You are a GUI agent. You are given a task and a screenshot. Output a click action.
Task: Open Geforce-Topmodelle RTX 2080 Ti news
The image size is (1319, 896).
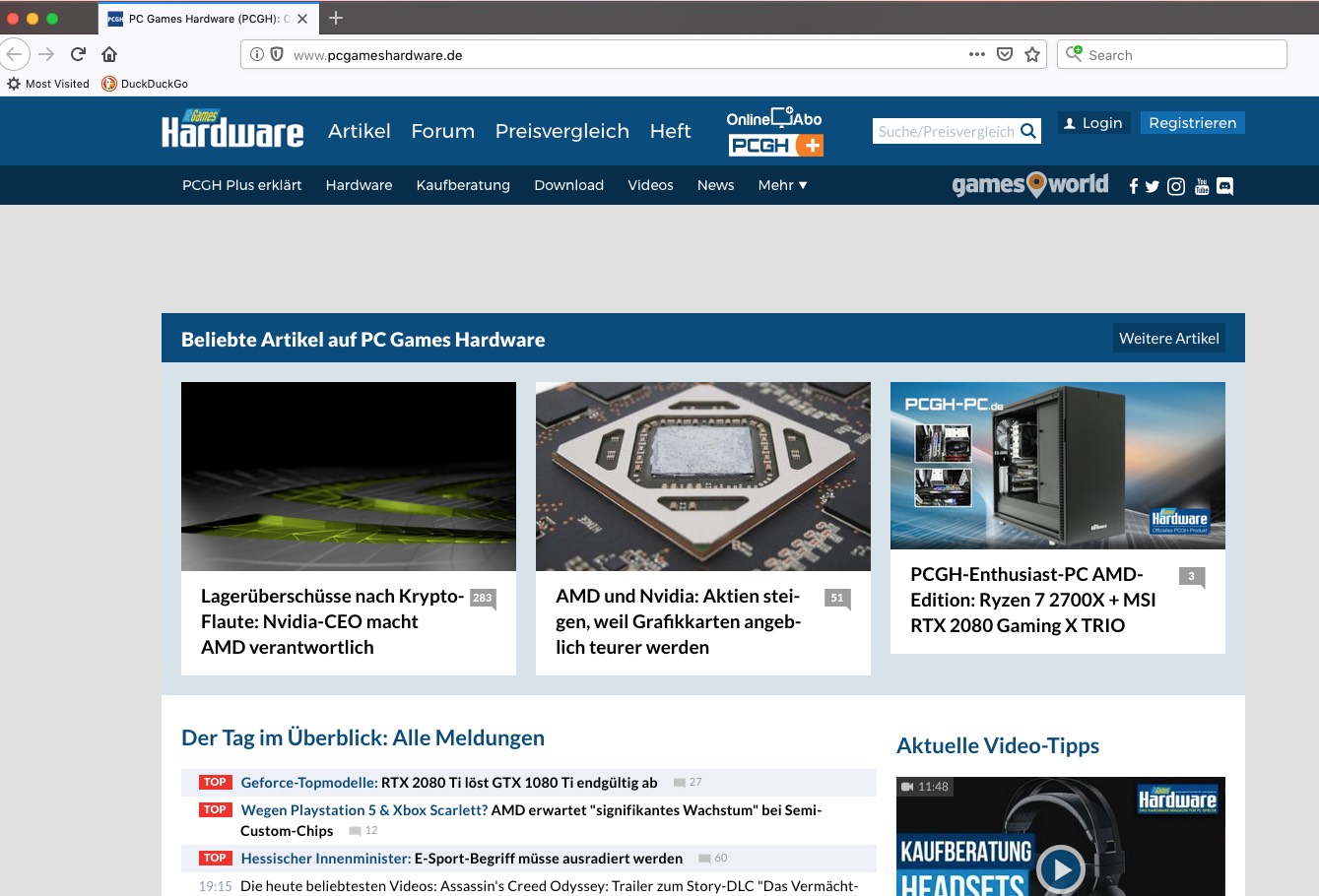click(x=449, y=783)
